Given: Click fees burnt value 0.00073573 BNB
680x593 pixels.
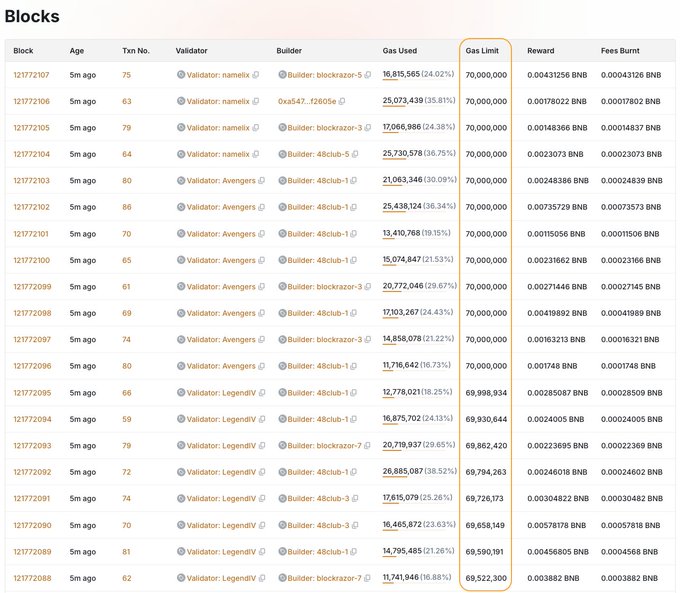Looking at the screenshot, I should pos(631,207).
